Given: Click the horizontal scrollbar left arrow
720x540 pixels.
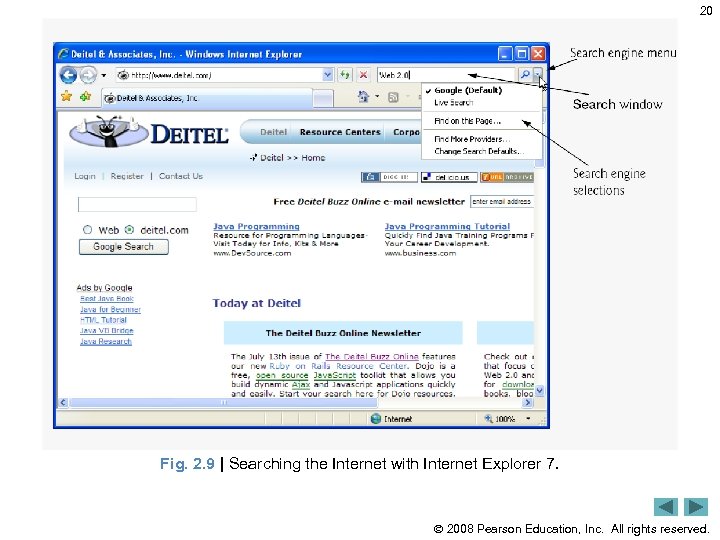Looking at the screenshot, I should coord(63,403).
